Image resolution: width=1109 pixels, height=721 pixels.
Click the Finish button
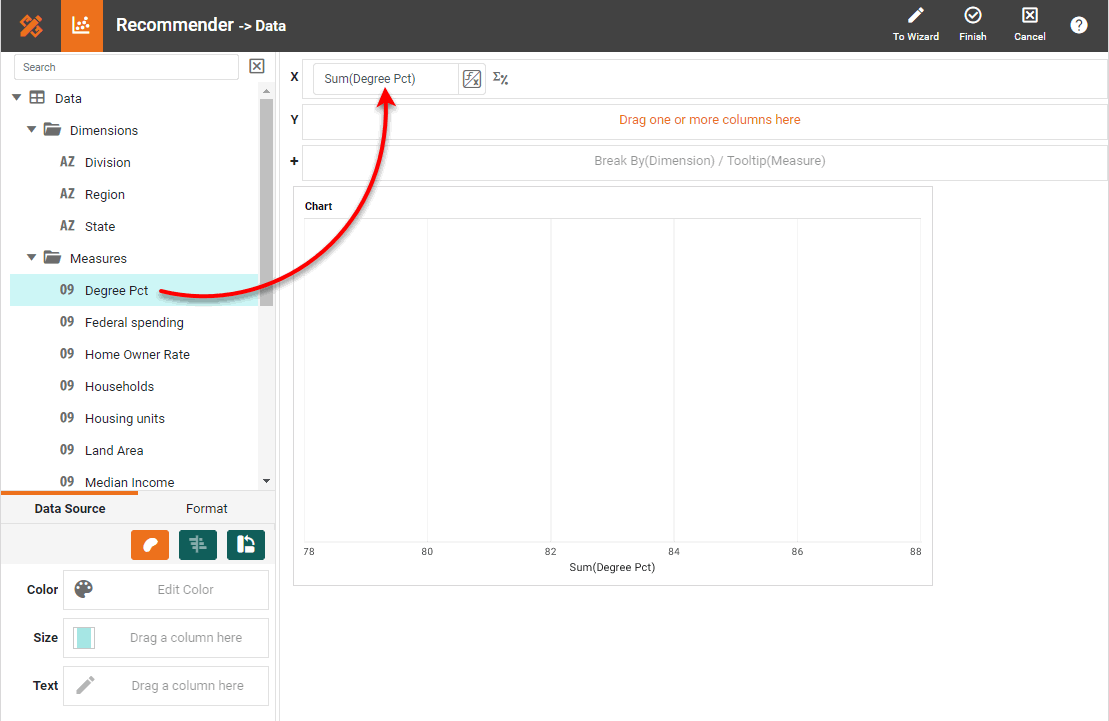click(x=972, y=25)
